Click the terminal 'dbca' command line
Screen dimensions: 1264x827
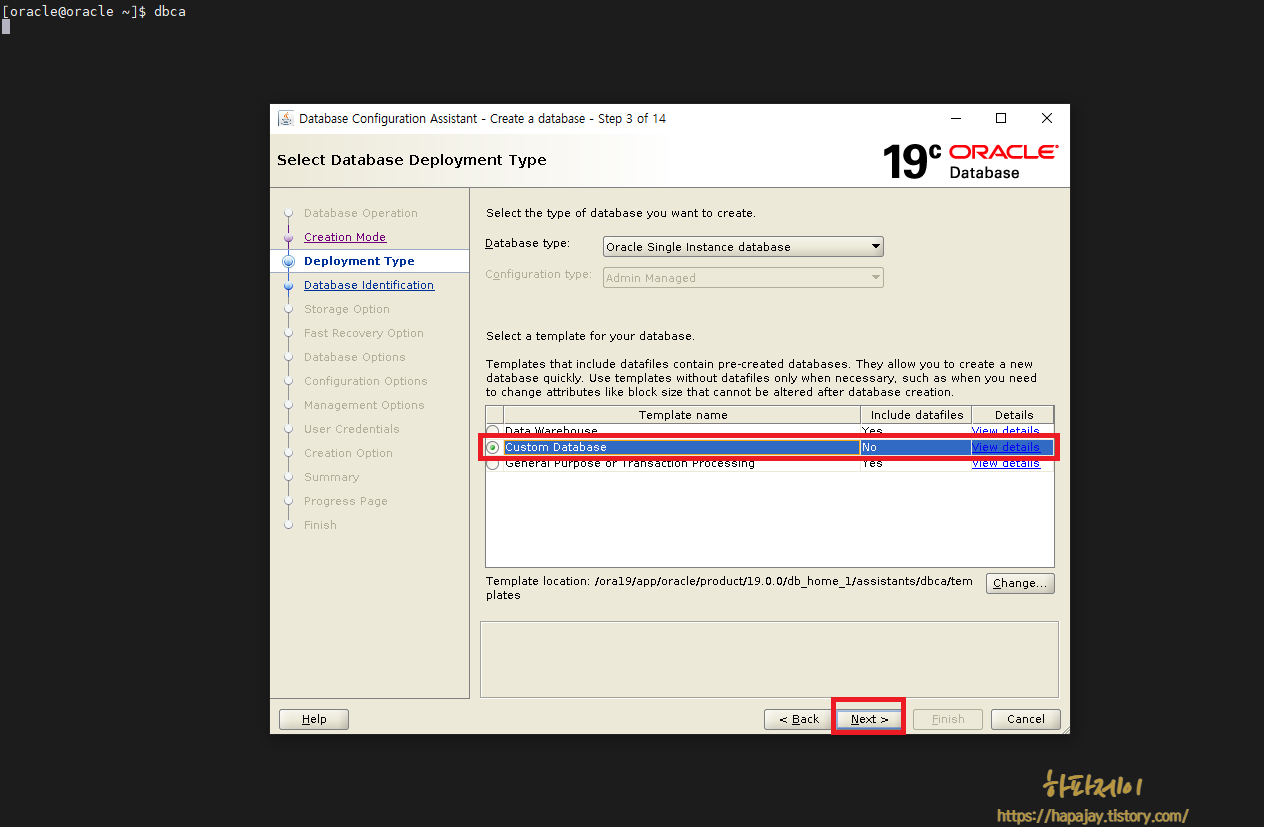tap(94, 11)
